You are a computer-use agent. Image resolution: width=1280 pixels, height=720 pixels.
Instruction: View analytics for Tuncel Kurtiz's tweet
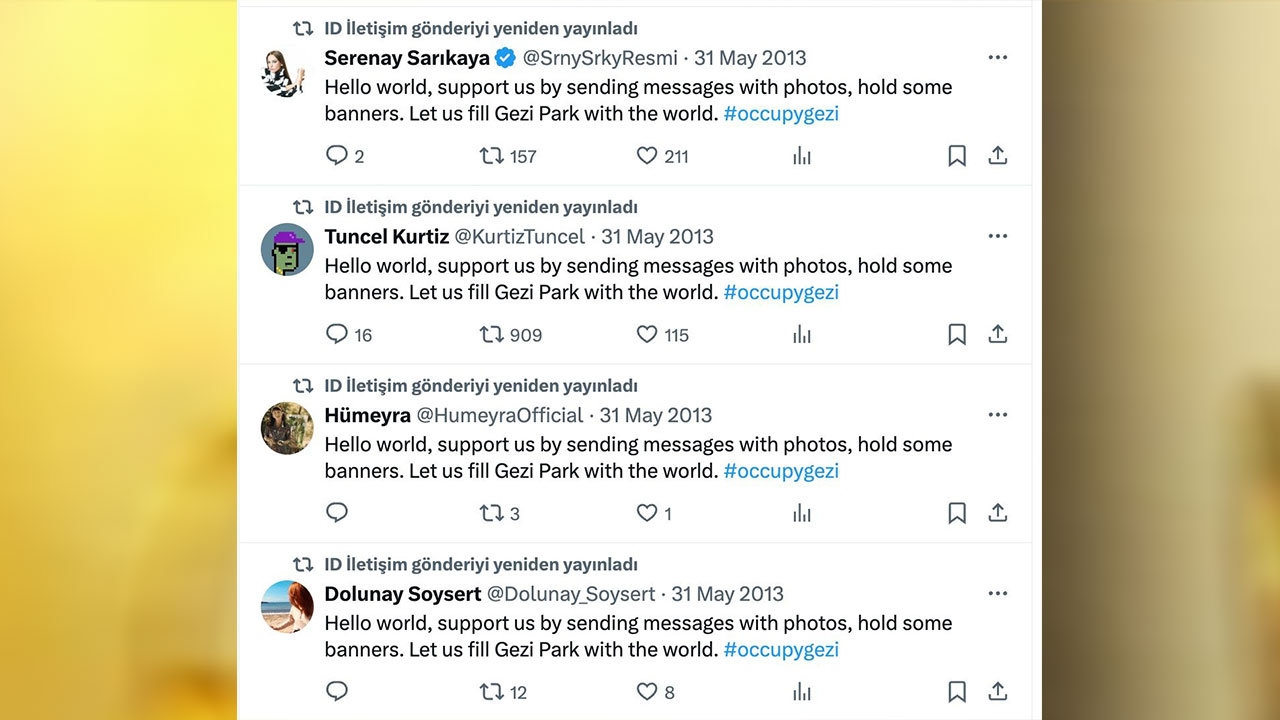pyautogui.click(x=801, y=334)
